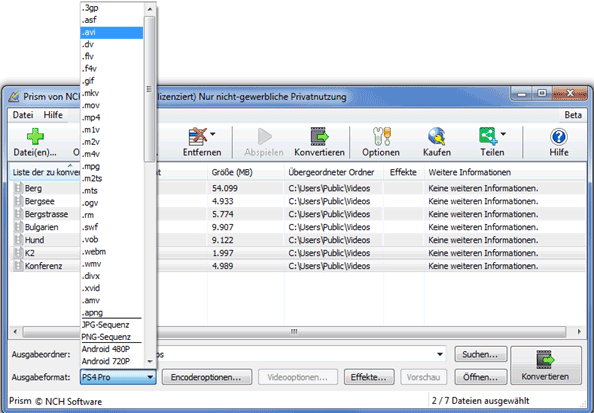Open the Datei menu
The image size is (594, 413).
click(23, 115)
